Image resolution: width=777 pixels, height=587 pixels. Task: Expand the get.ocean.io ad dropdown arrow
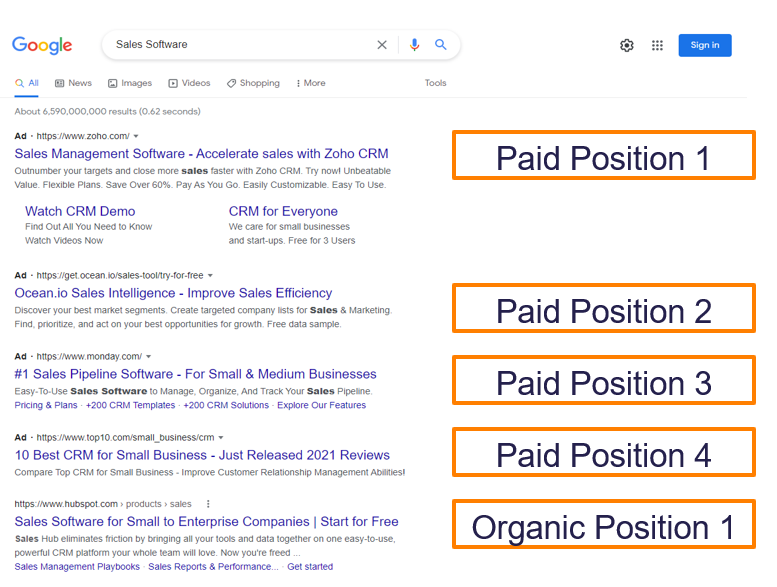click(210, 275)
